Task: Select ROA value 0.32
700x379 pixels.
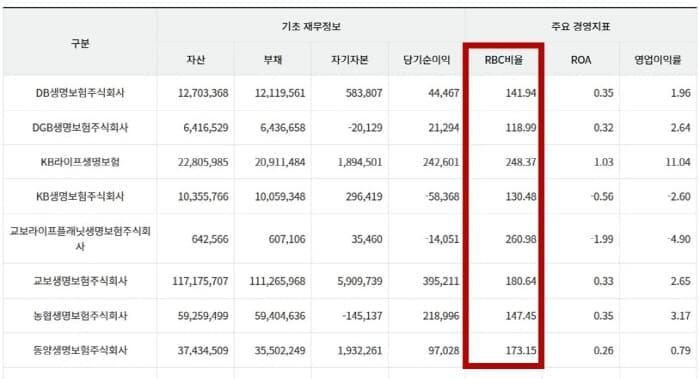Action: (604, 128)
